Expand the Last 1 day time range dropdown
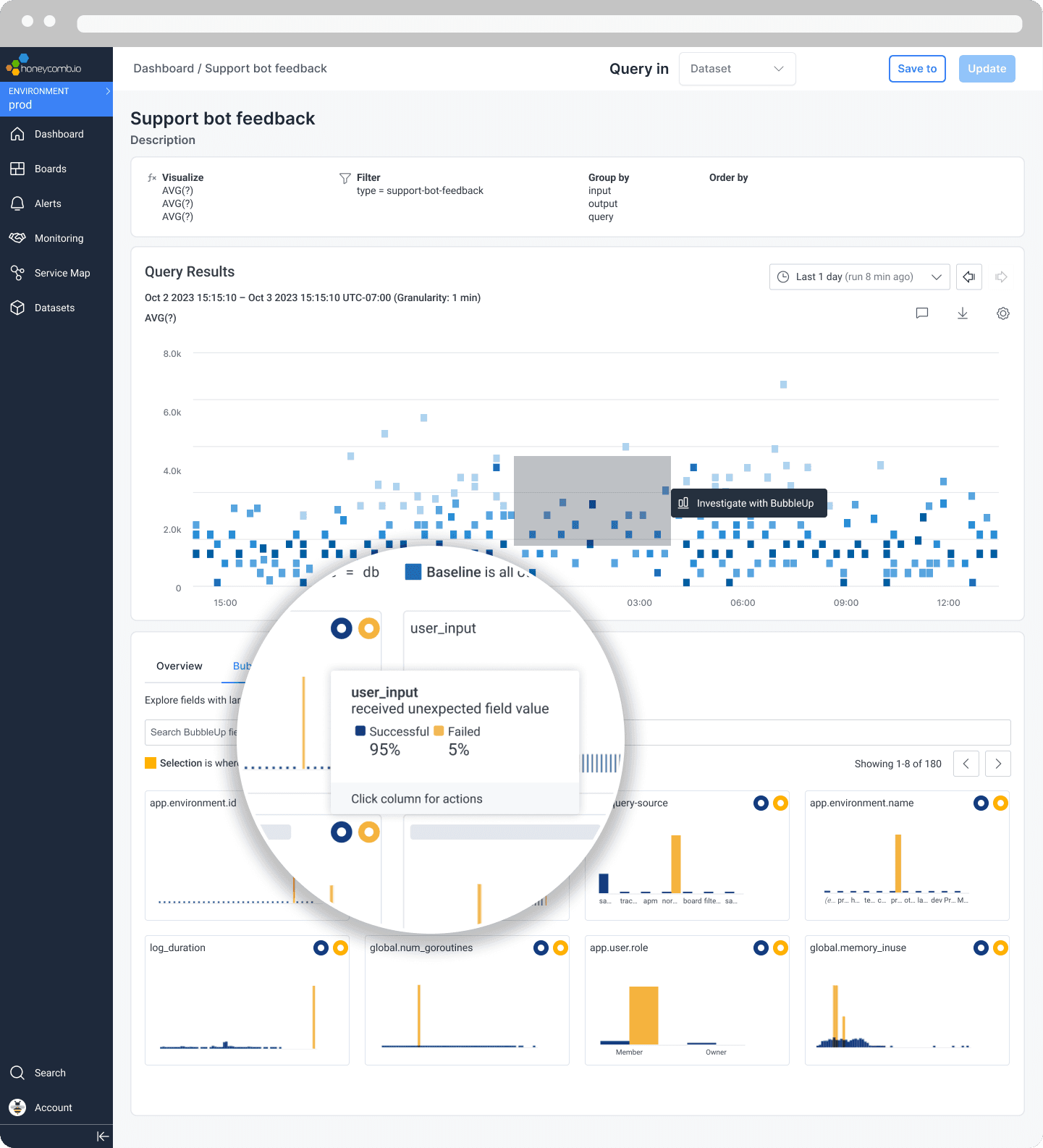The image size is (1043, 1148). [859, 277]
